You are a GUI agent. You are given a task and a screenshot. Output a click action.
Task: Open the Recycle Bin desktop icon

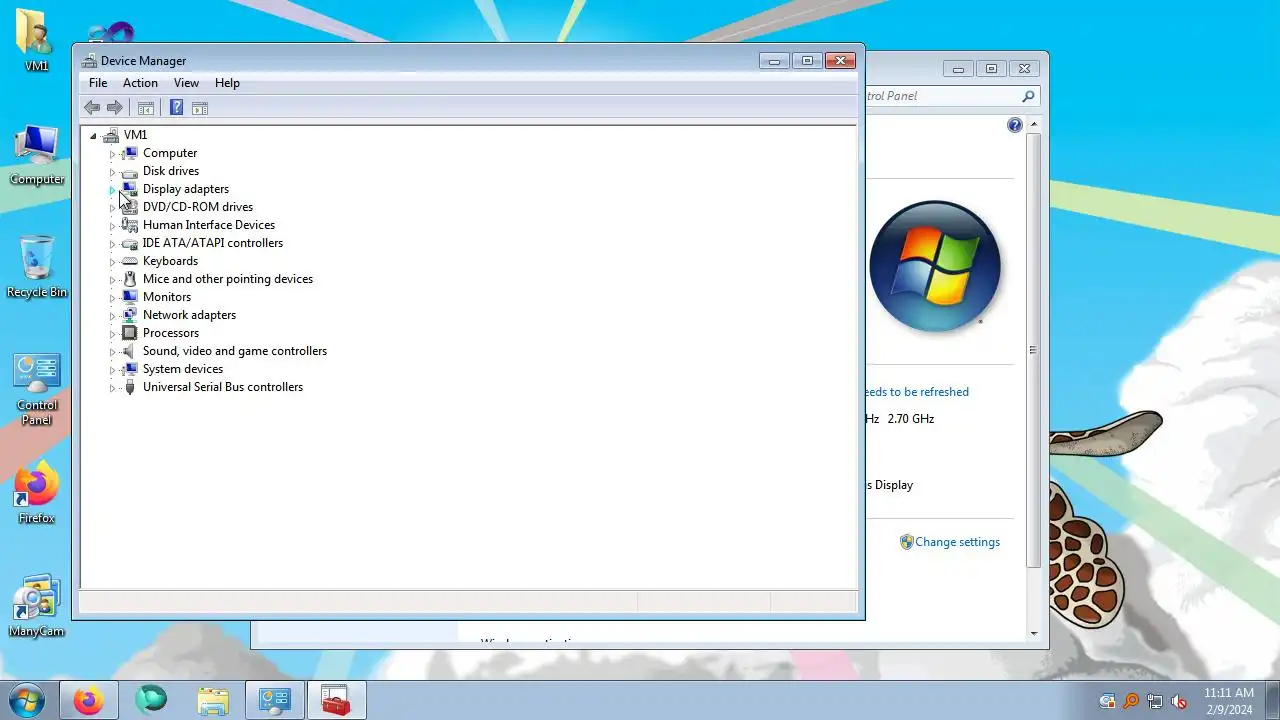coord(37,266)
